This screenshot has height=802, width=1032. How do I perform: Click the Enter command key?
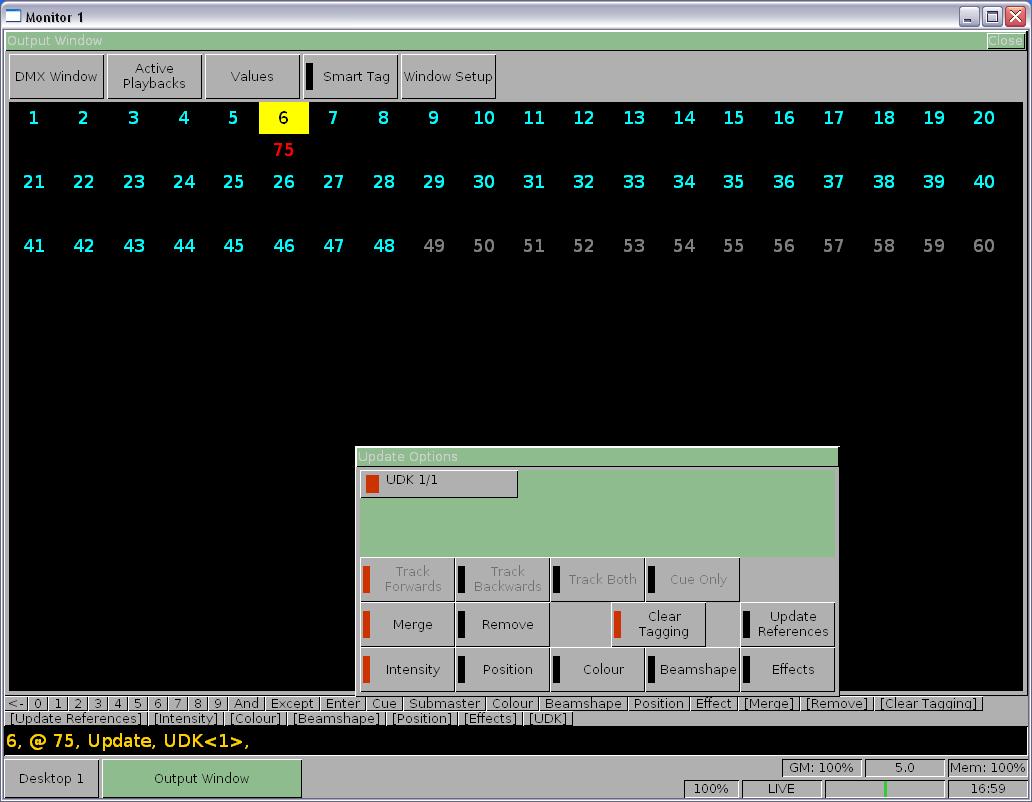pyautogui.click(x=343, y=703)
